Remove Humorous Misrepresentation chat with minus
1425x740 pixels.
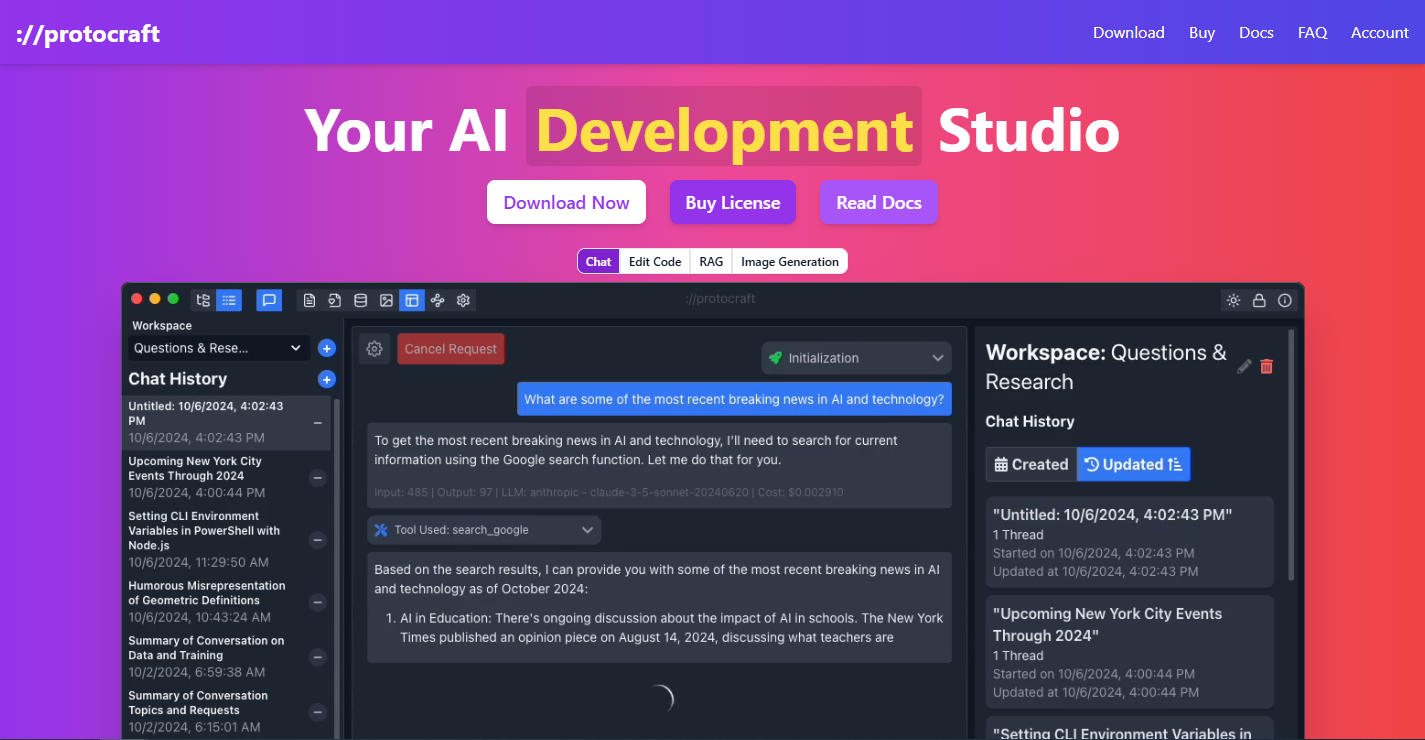(318, 602)
